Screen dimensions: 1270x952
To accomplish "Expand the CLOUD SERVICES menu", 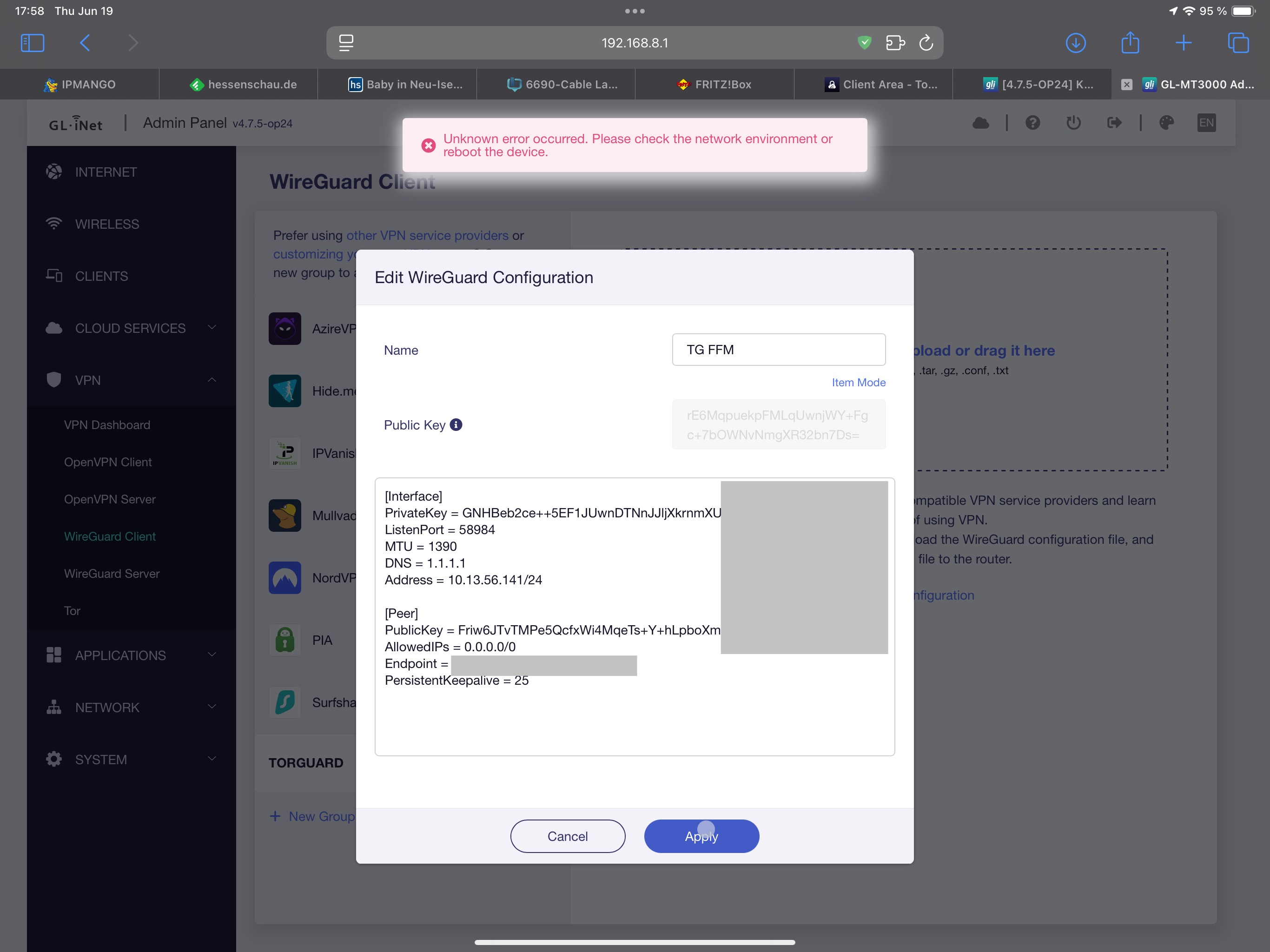I will pyautogui.click(x=212, y=328).
